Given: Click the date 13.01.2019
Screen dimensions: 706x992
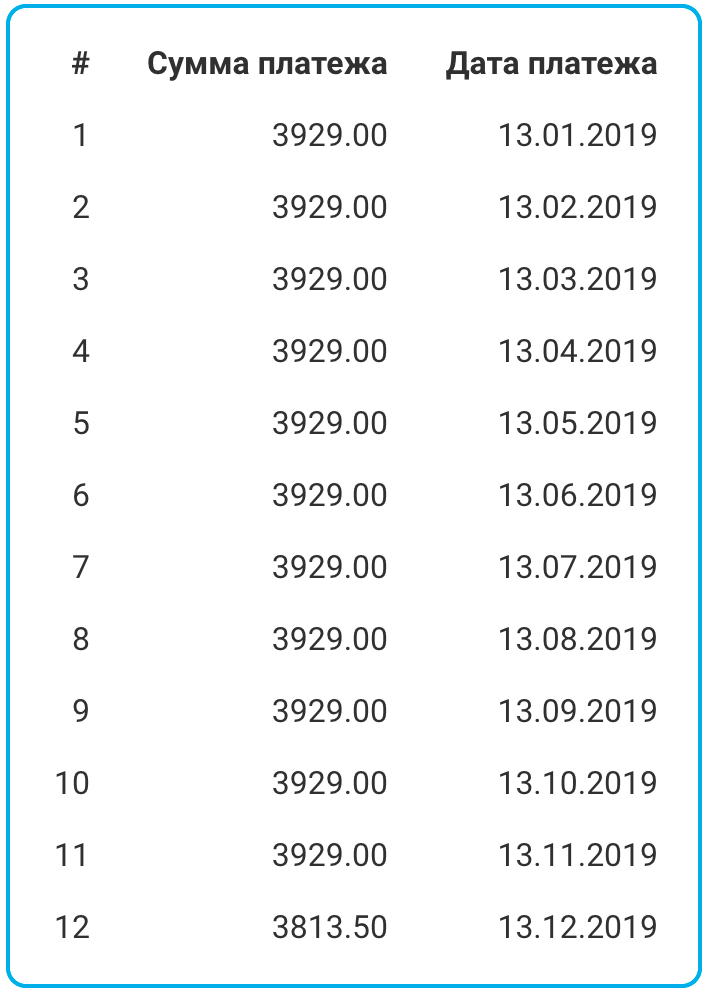Looking at the screenshot, I should coord(578,135).
